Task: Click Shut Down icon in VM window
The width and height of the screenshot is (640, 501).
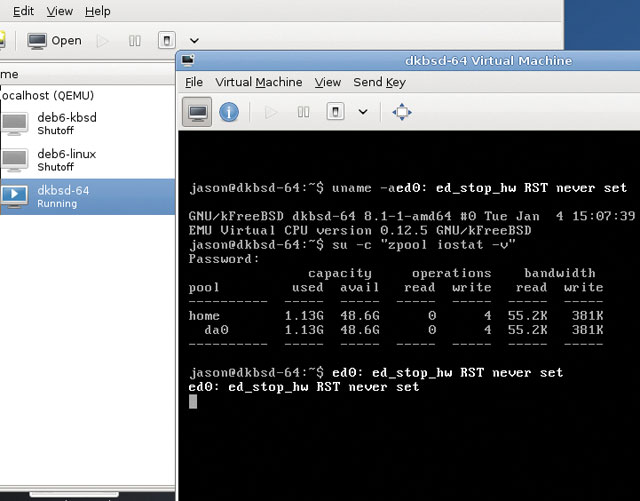Action: 335,111
